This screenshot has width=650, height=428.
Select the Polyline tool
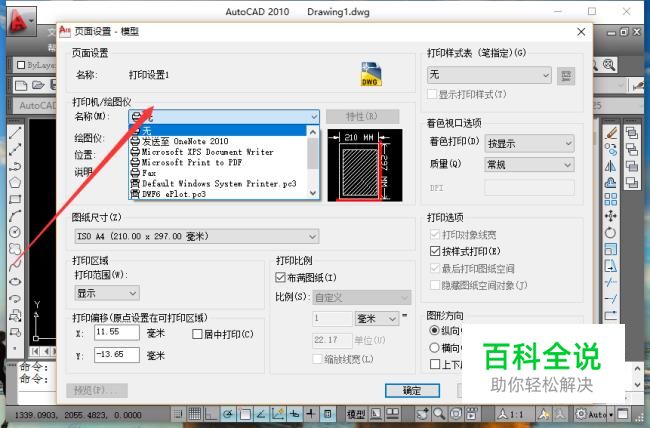click(15, 166)
